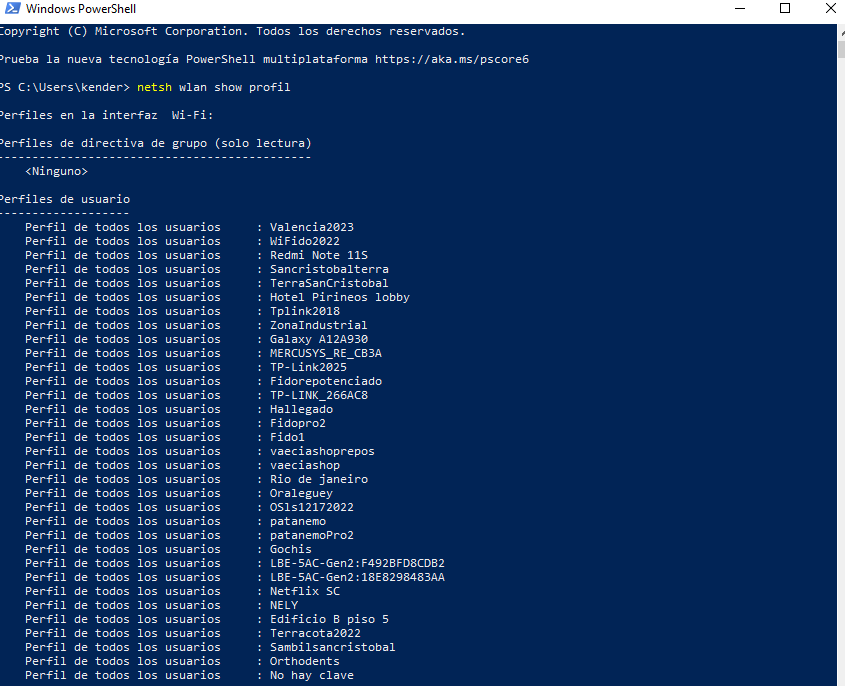Viewport: 845px width, 686px height.
Task: Click the profile 'TP-LINK_266AC8'
Action: click(318, 396)
